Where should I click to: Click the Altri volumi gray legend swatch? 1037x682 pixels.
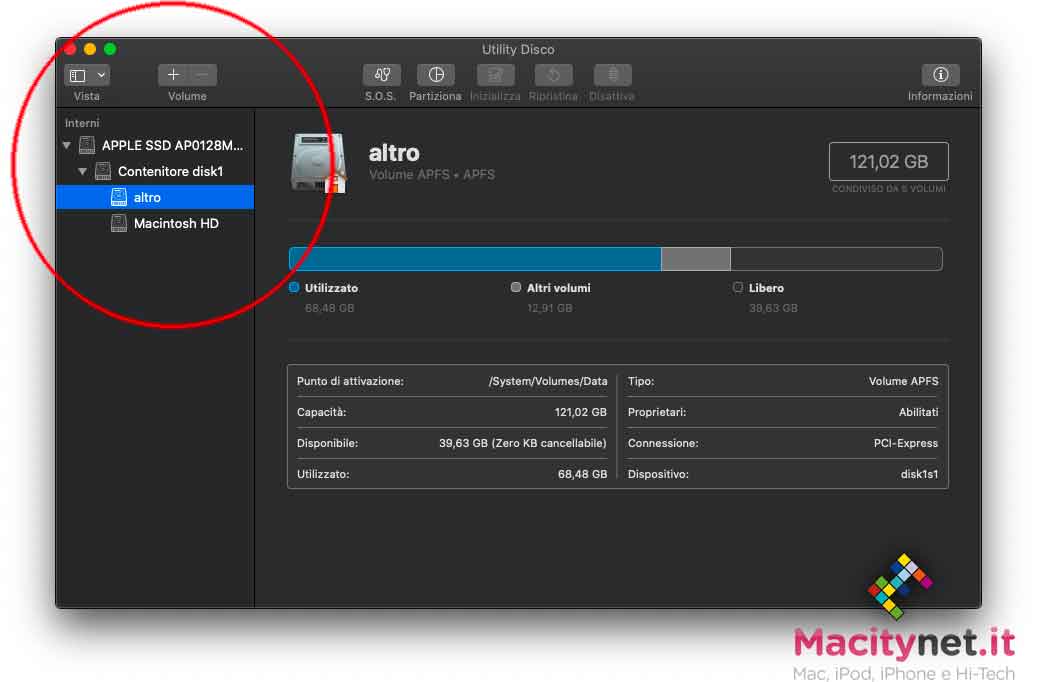pos(516,287)
